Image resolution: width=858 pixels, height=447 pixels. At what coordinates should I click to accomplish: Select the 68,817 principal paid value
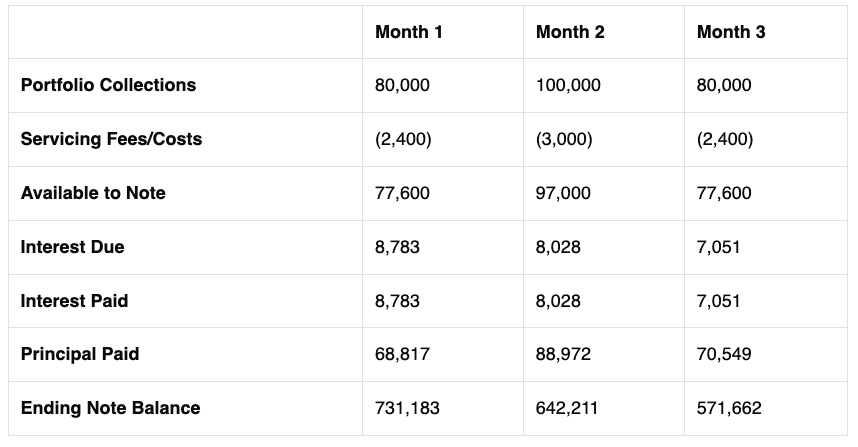pos(402,354)
